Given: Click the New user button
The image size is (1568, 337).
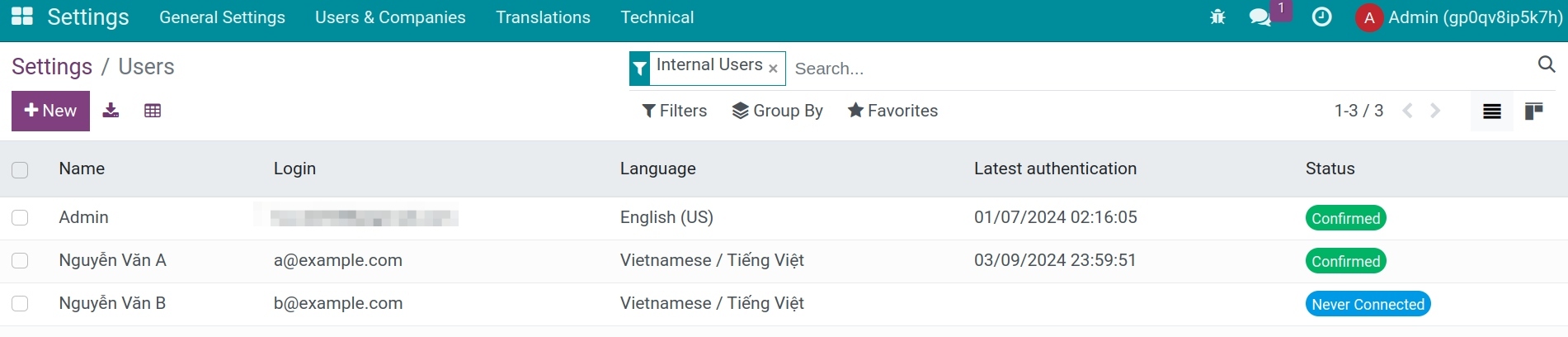Looking at the screenshot, I should click(50, 111).
